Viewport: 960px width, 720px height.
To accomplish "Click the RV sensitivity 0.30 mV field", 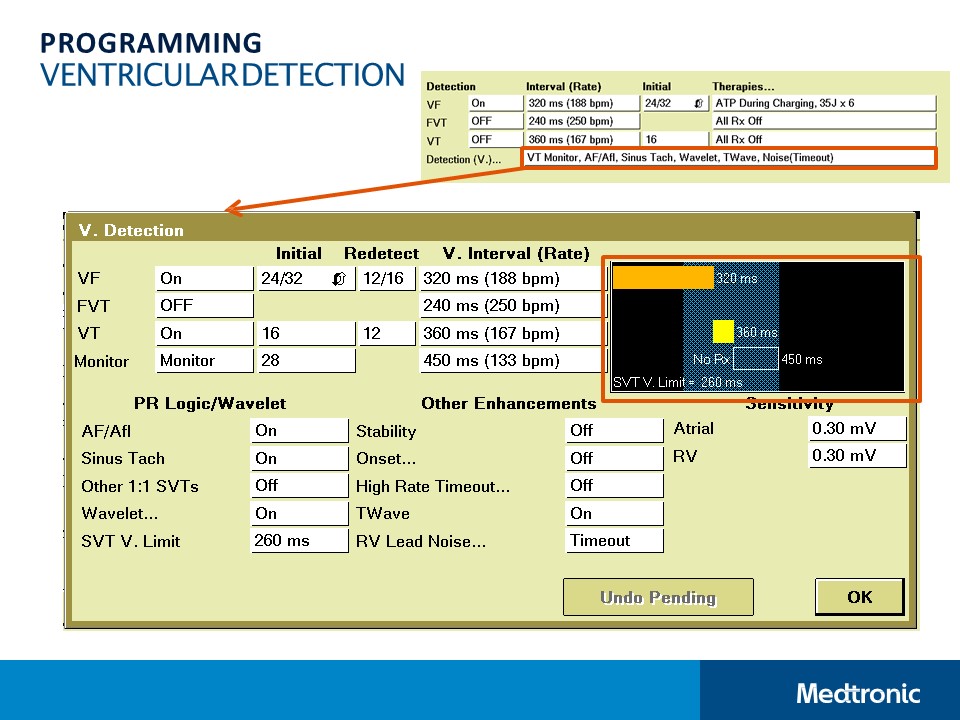I will (857, 456).
